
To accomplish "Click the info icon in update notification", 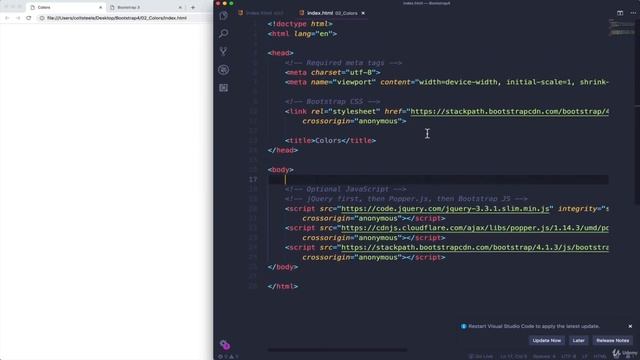I will [x=463, y=326].
